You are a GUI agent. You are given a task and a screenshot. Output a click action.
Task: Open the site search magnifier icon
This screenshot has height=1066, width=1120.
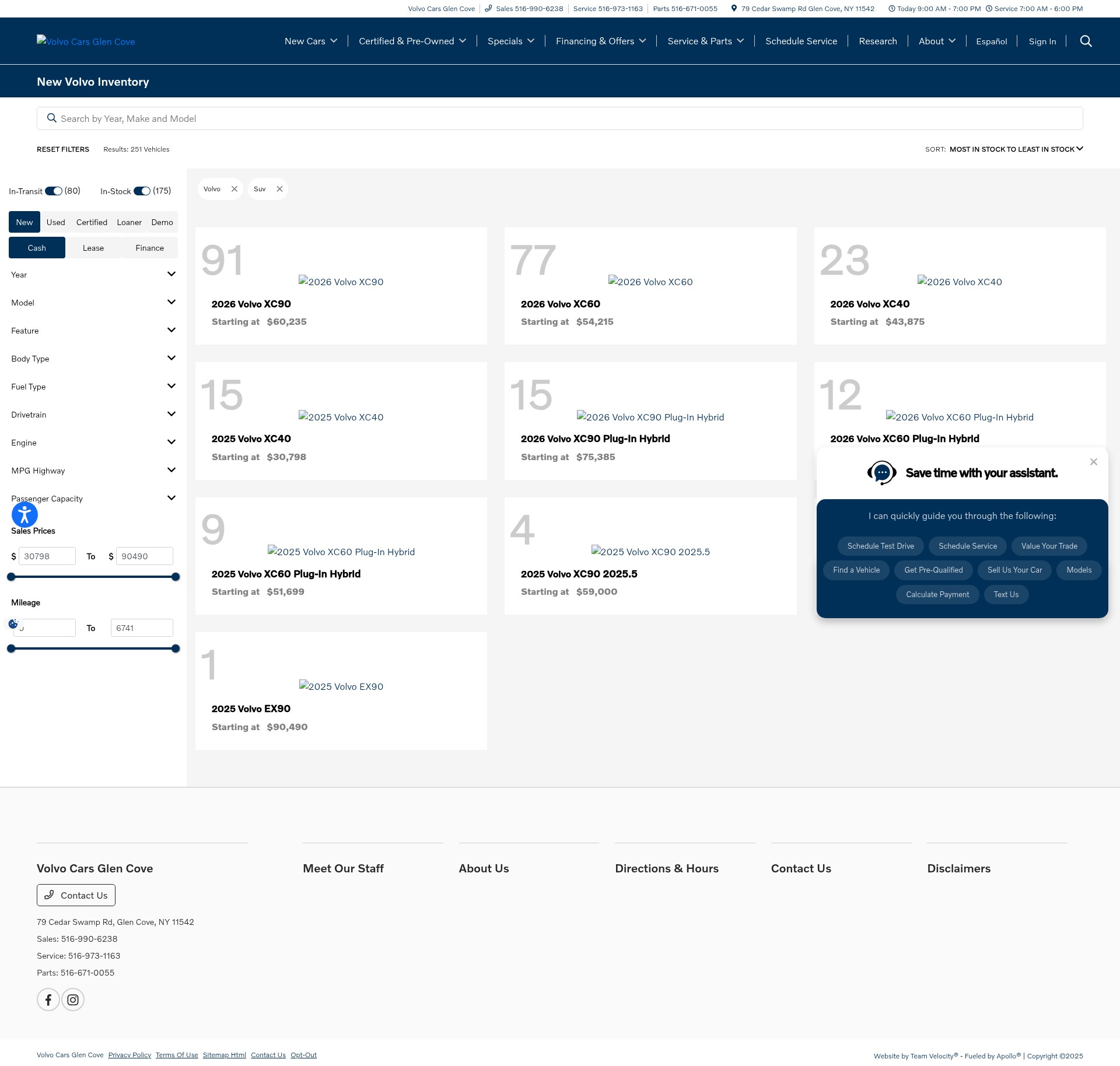[1086, 41]
